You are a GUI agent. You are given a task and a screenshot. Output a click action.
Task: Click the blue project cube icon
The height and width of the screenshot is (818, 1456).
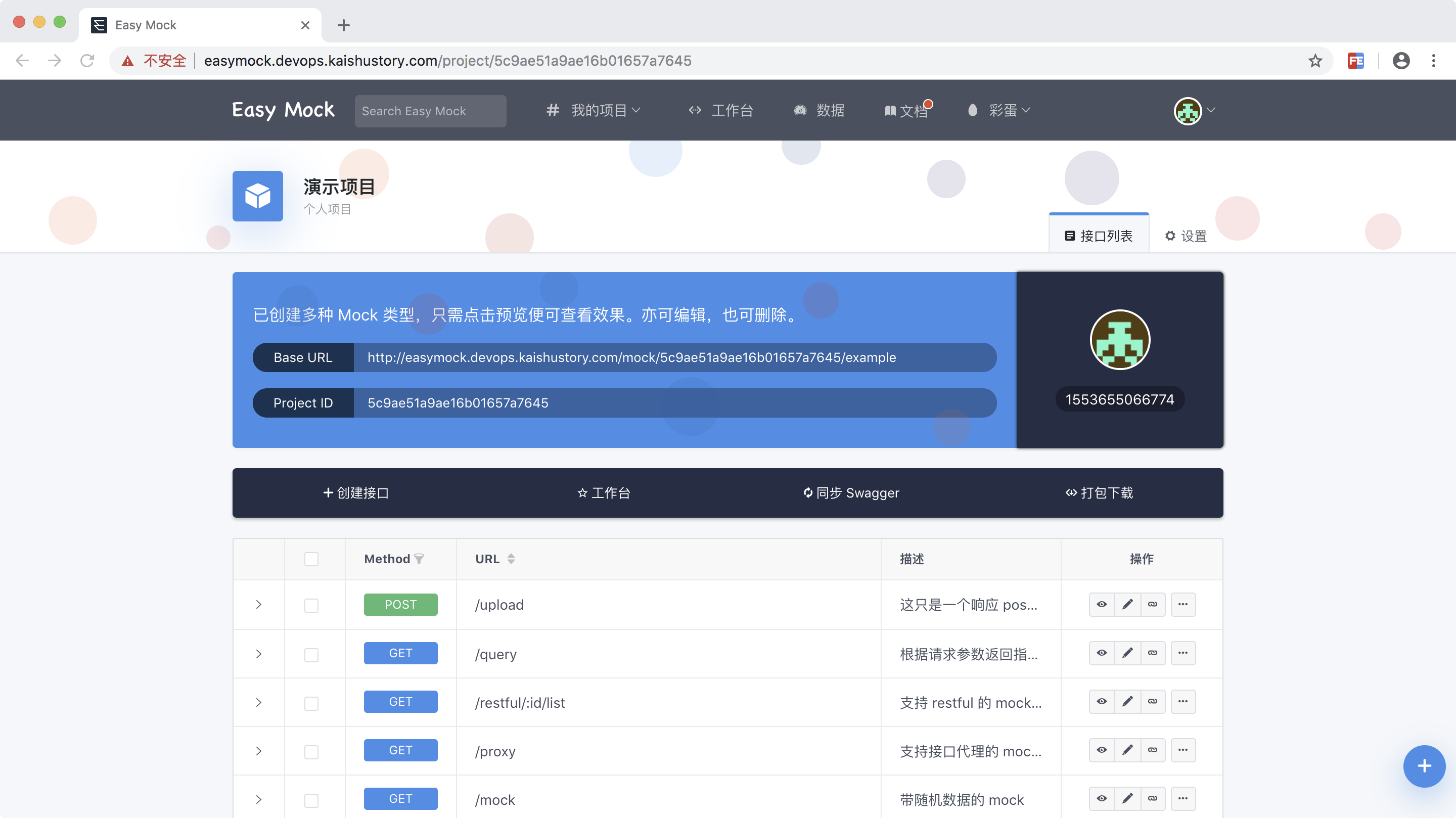click(x=258, y=196)
